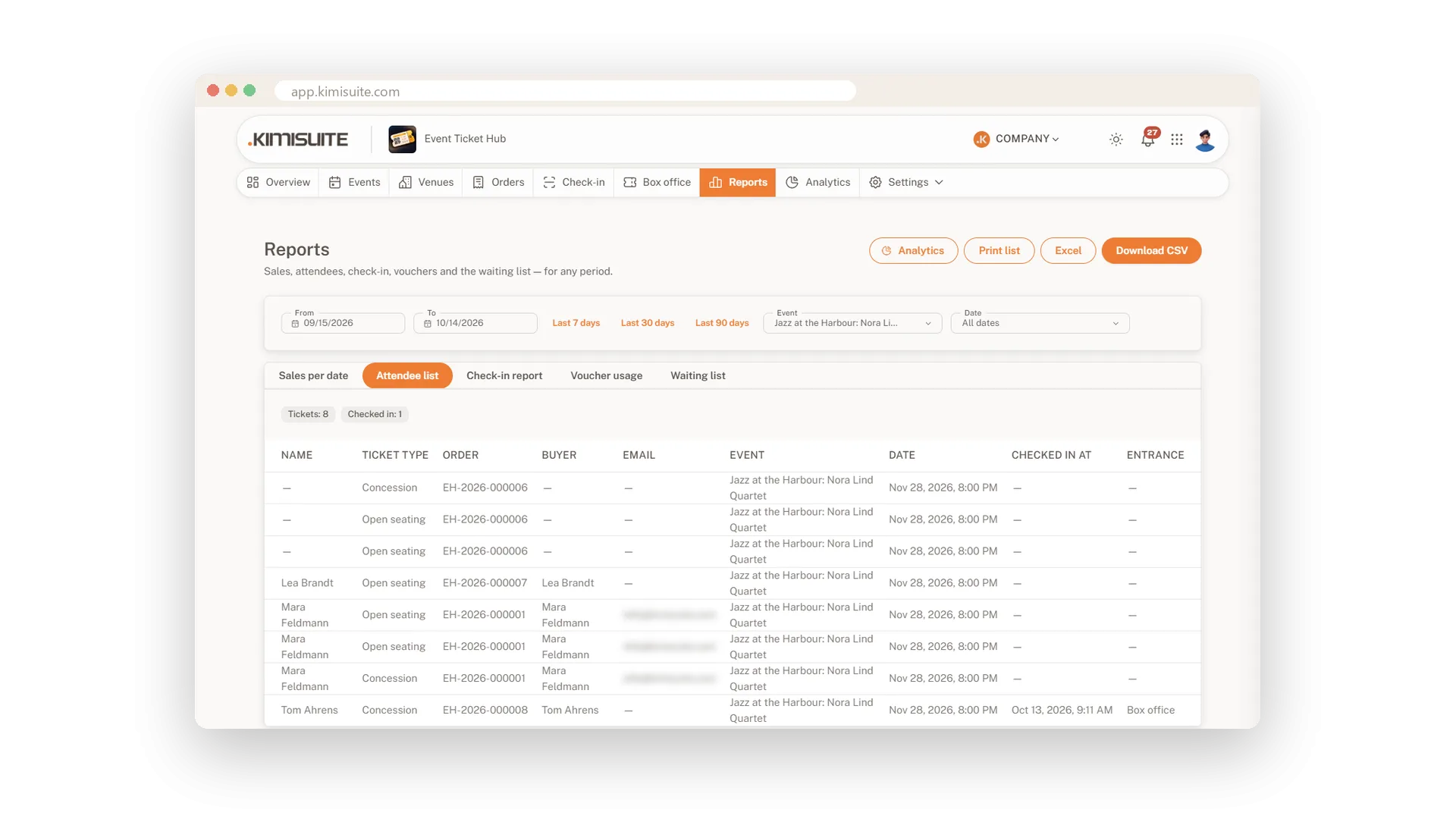Viewport: 1456px width, 819px height.
Task: Open the Check-in nav tab
Action: click(574, 183)
